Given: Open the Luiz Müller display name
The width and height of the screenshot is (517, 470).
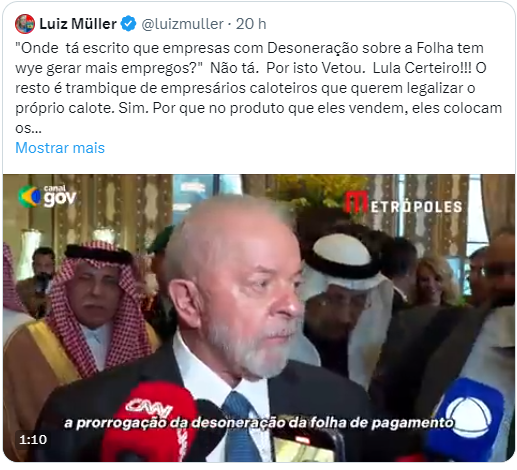Looking at the screenshot, I should point(78,24).
